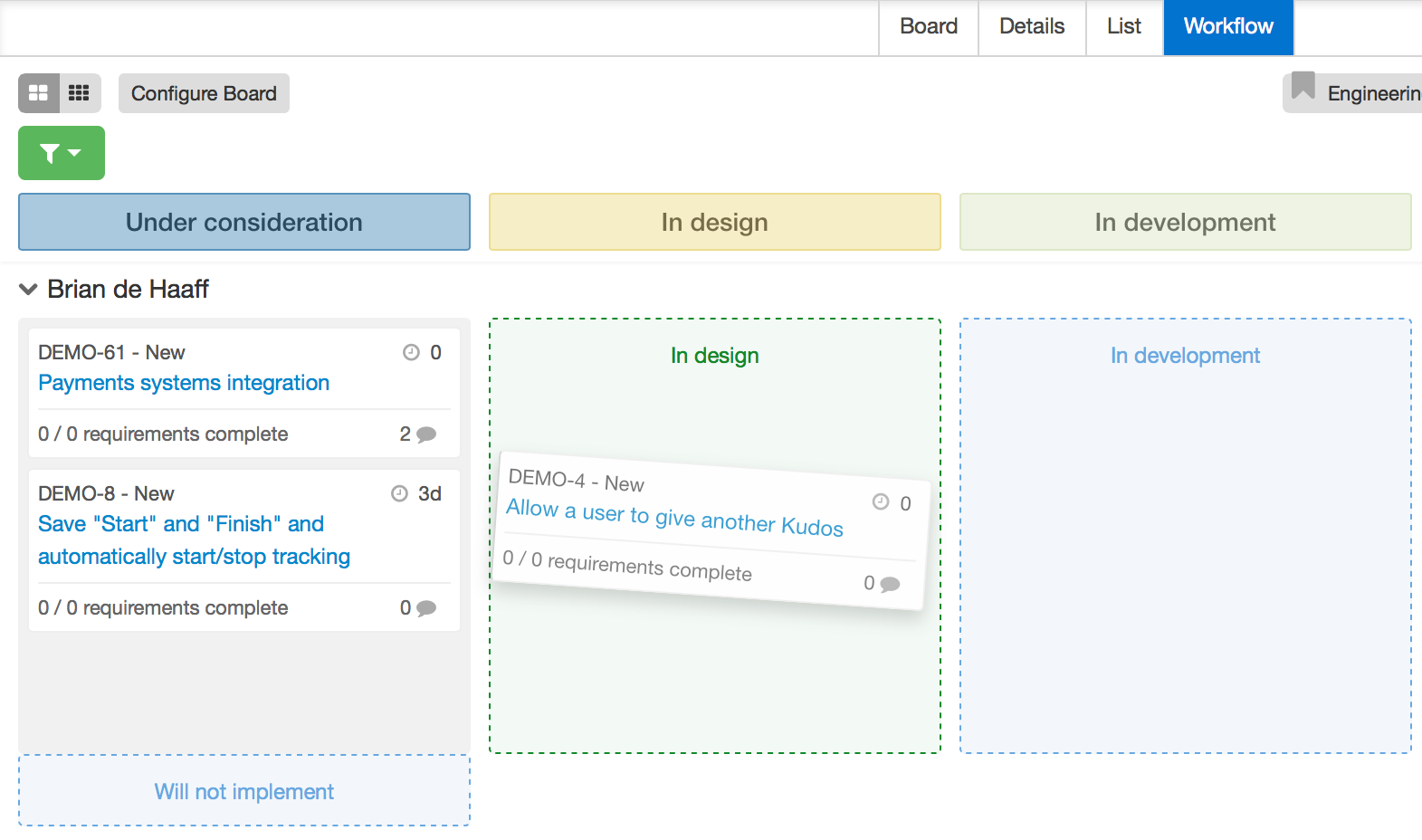Viewport: 1422px width, 840px height.
Task: Click the Engineering bookmark icon
Action: pyautogui.click(x=1303, y=86)
